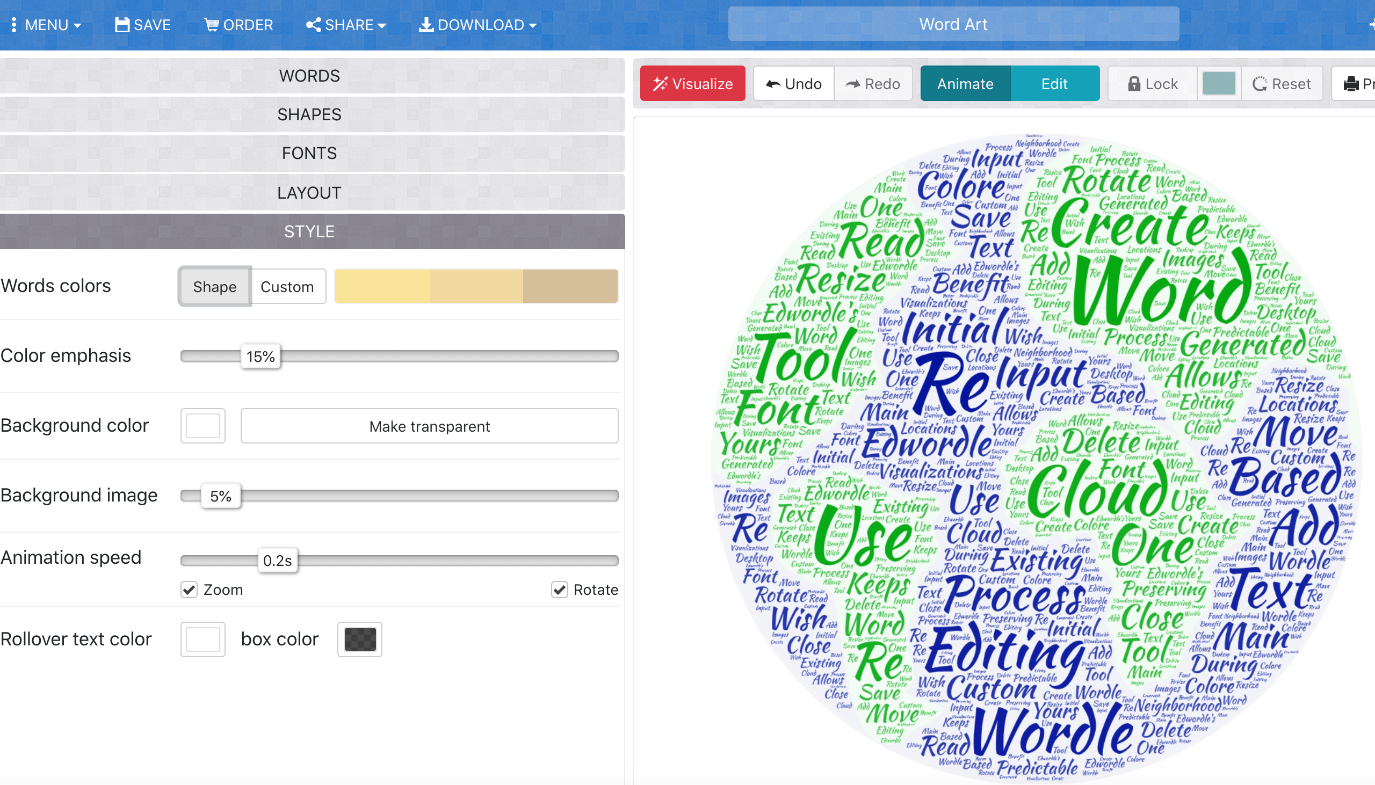Open the Download dropdown
This screenshot has height=785, width=1375.
[x=477, y=25]
